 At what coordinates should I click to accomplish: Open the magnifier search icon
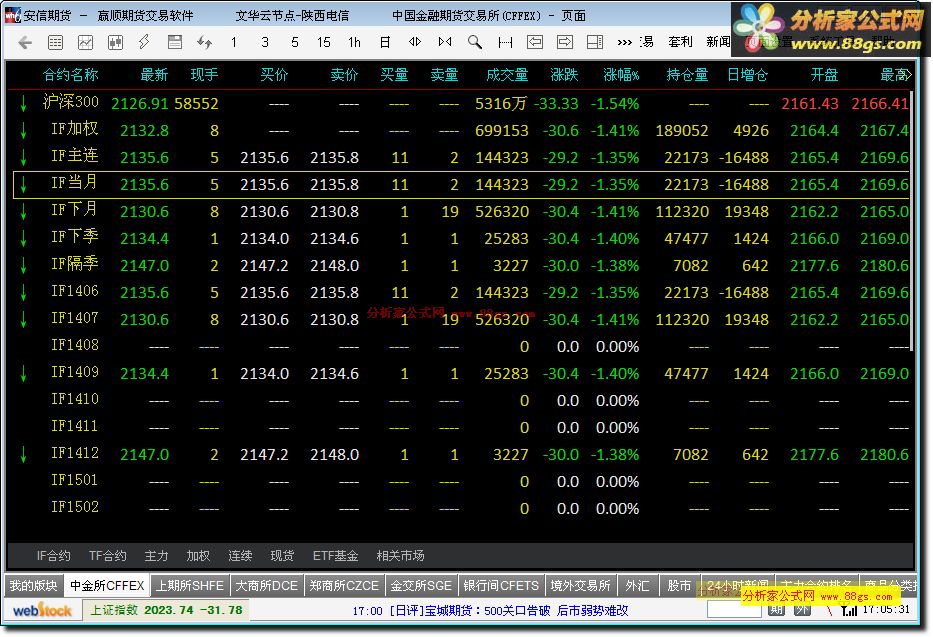[475, 42]
